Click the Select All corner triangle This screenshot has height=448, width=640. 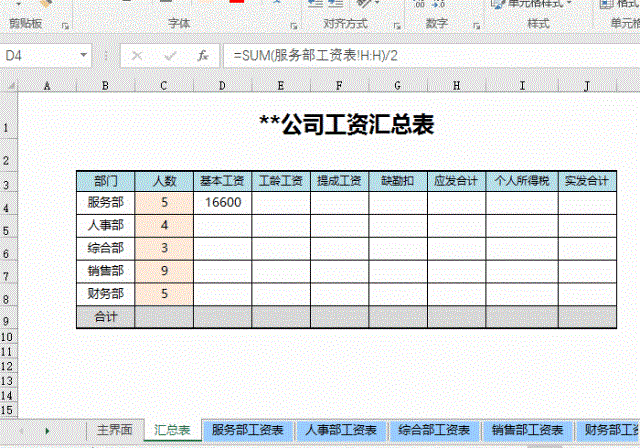9,86
